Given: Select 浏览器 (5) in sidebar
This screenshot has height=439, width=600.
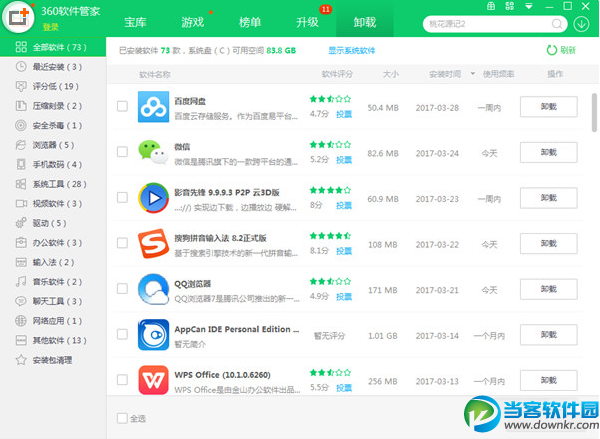Looking at the screenshot, I should [x=53, y=145].
